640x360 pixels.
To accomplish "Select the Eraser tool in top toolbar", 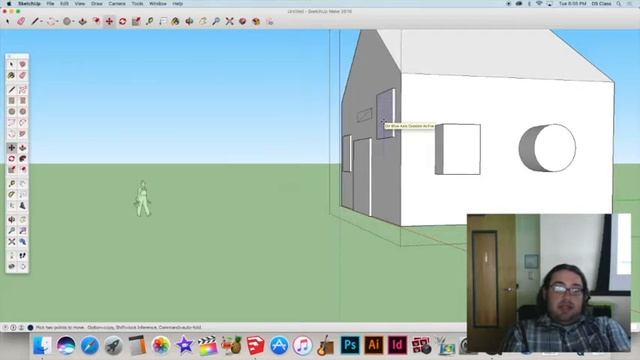I will 21,21.
